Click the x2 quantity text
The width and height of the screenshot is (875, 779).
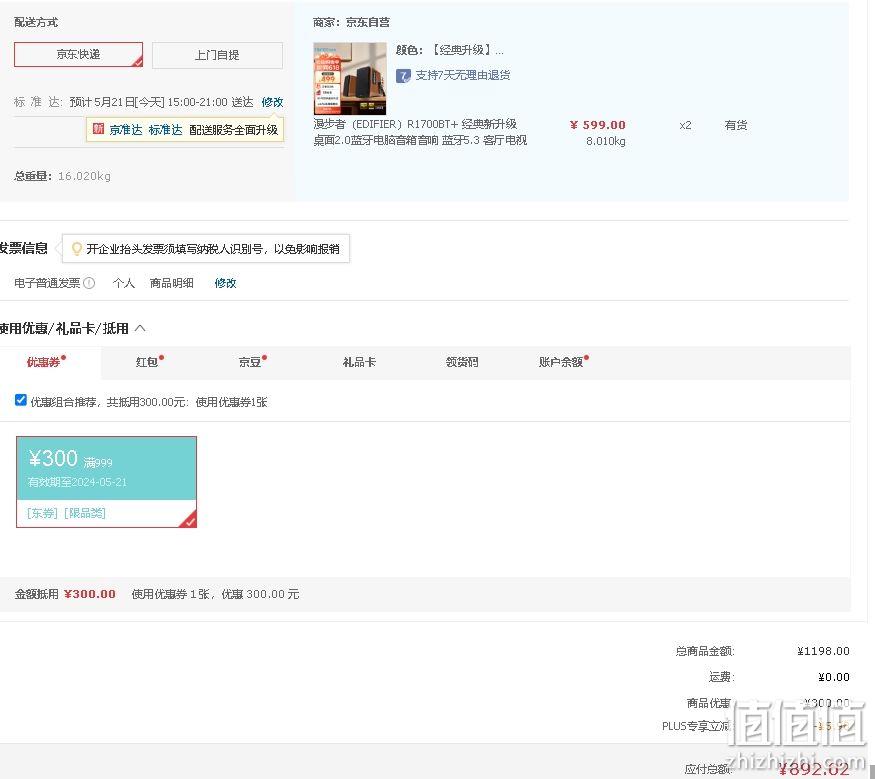point(685,126)
